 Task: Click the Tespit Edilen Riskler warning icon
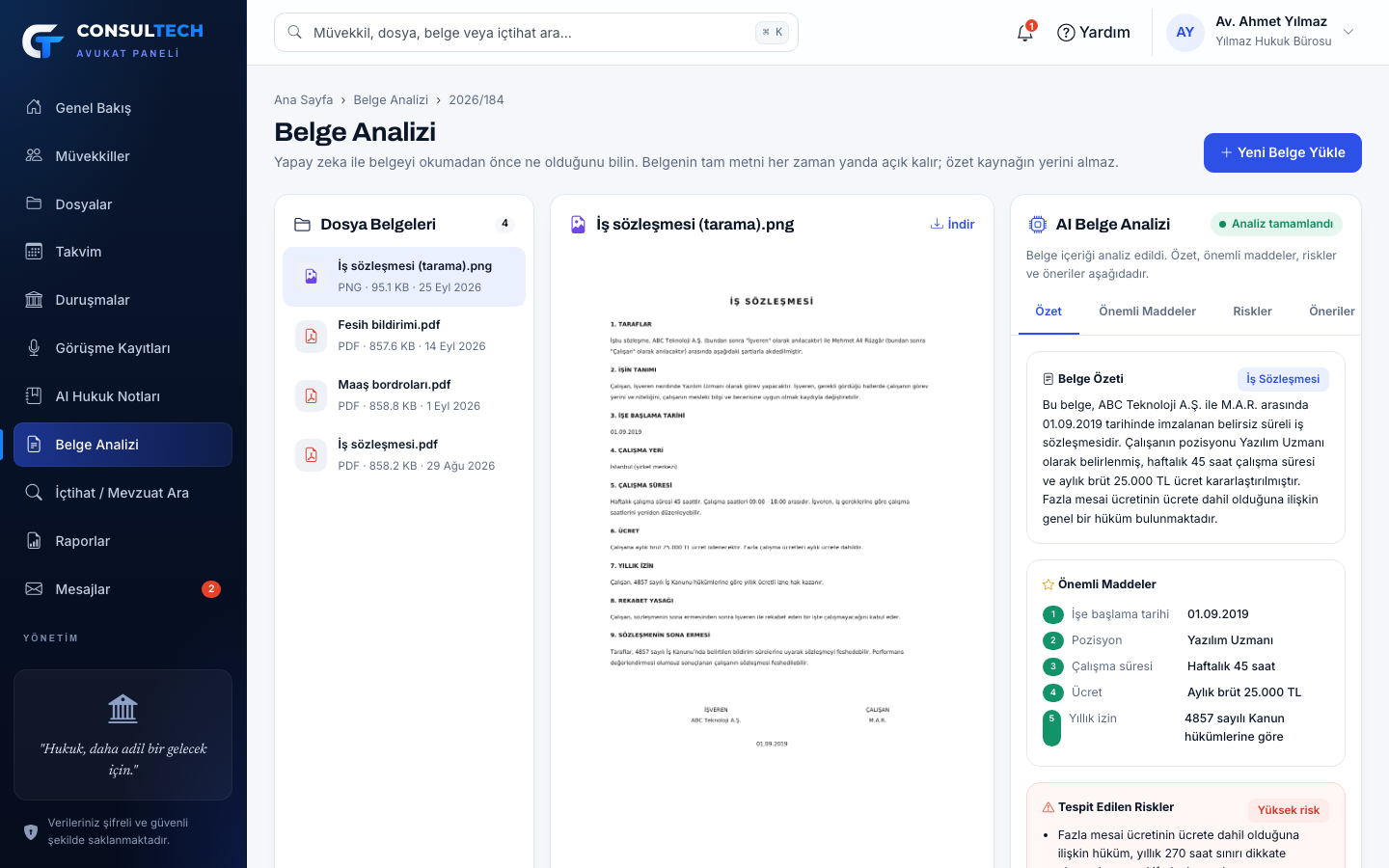1049,807
